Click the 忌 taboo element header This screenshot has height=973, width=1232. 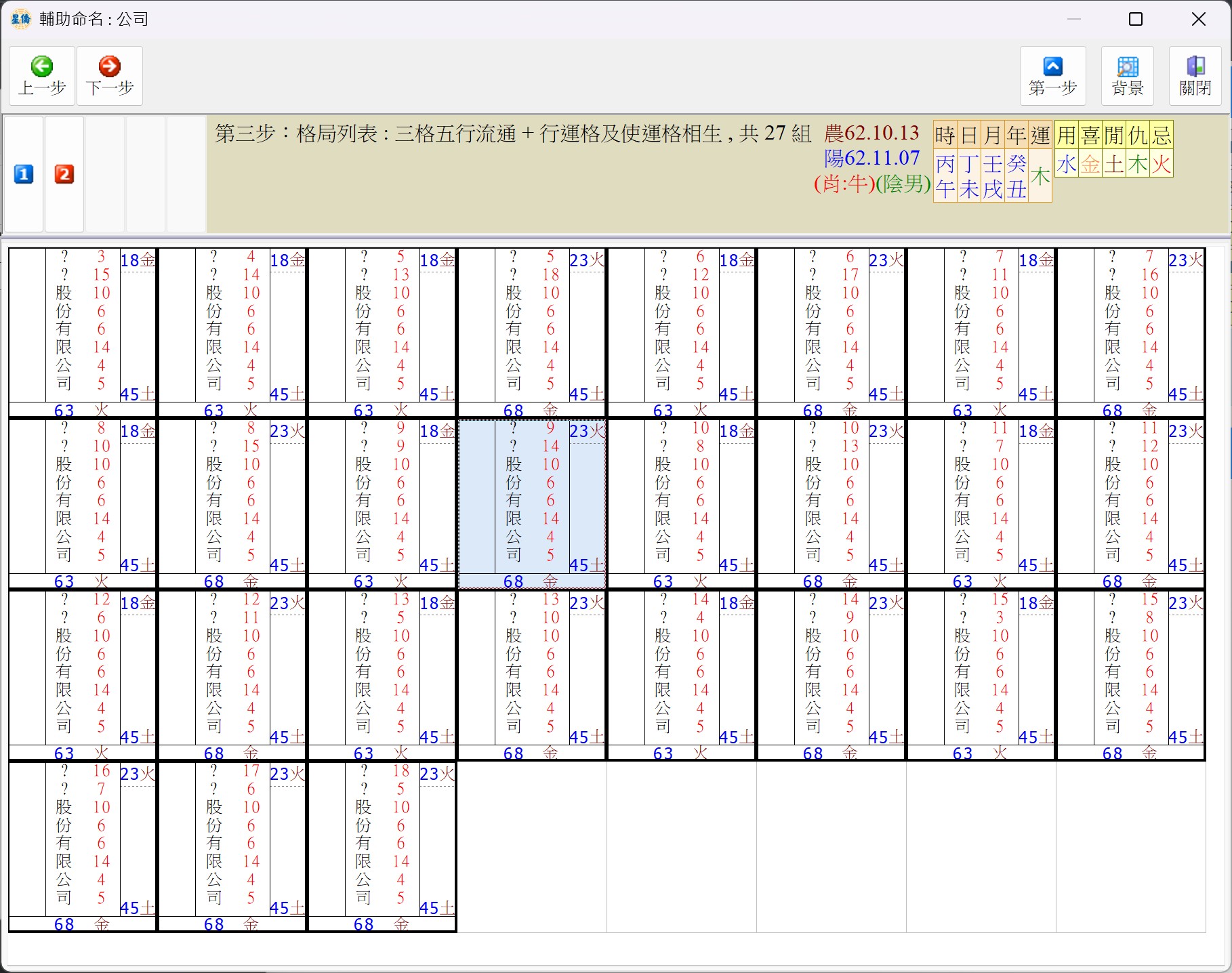pyautogui.click(x=1162, y=136)
